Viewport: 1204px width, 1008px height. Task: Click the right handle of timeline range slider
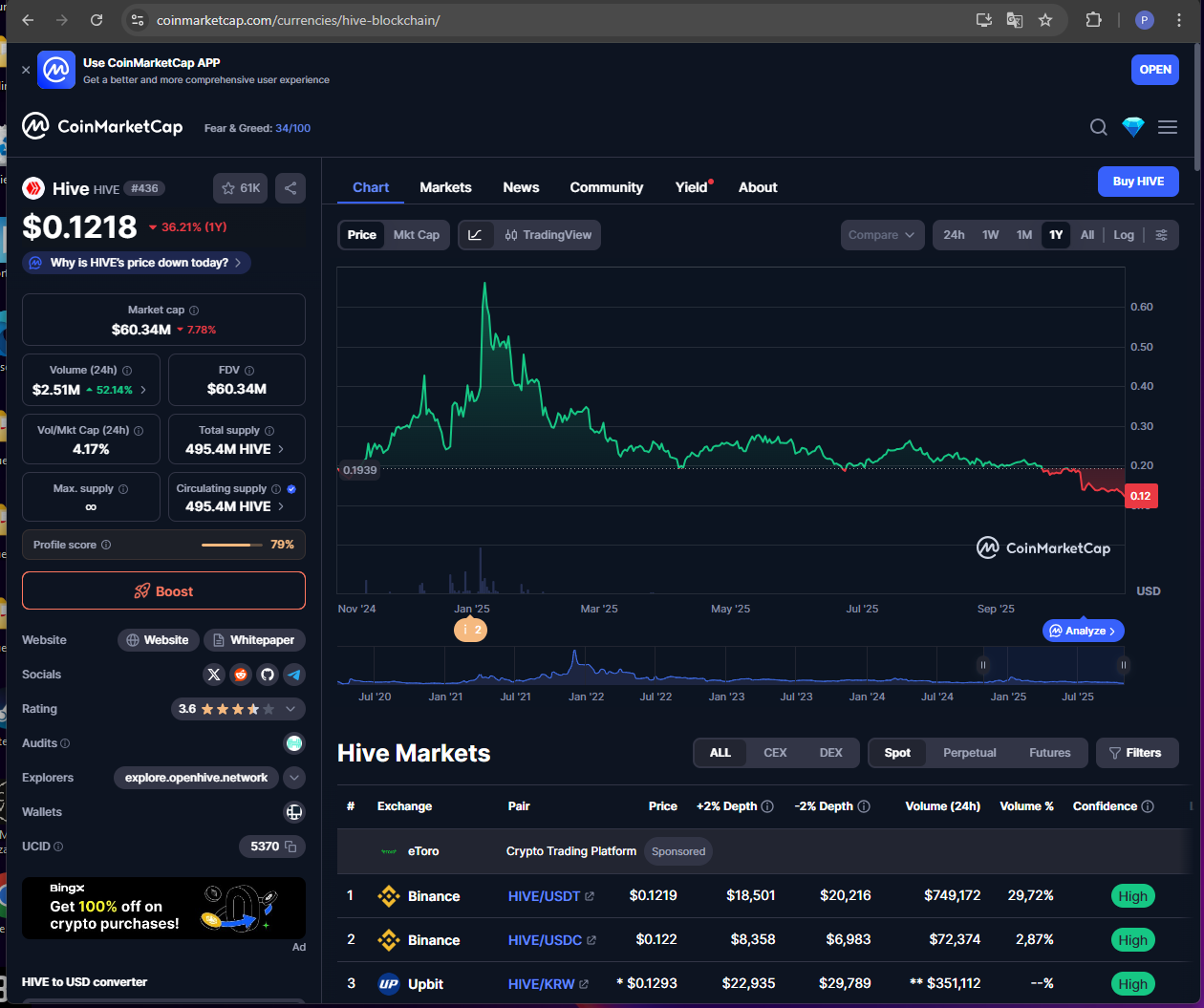(1124, 665)
